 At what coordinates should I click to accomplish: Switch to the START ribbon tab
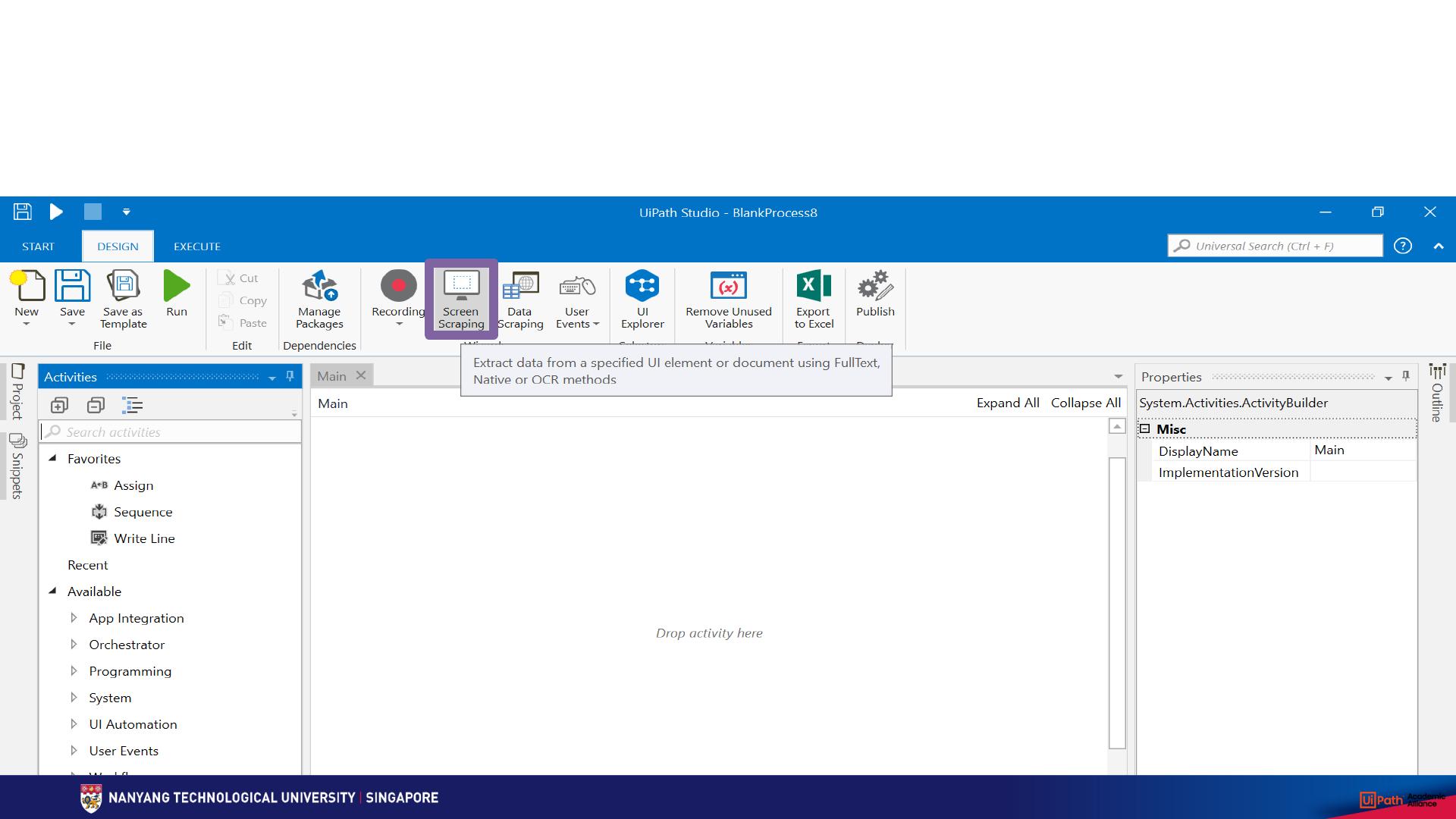[38, 246]
